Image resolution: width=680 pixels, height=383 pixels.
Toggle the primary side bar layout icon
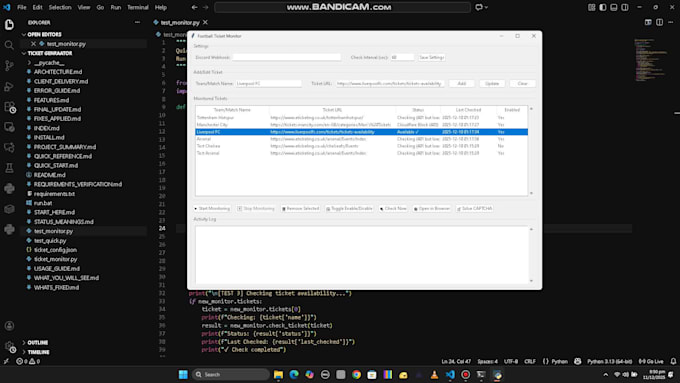coord(603,7)
